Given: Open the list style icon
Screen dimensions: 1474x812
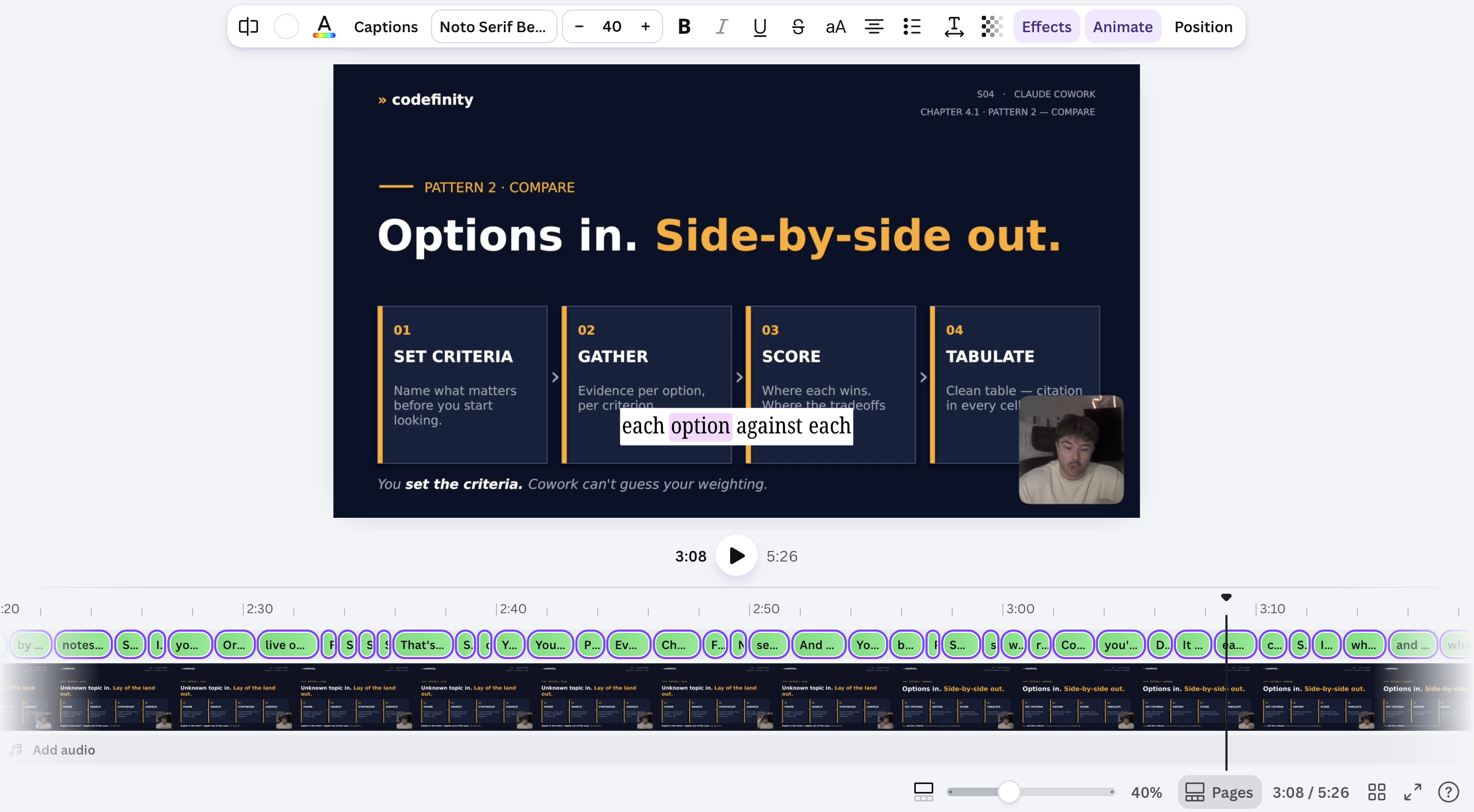Looking at the screenshot, I should 912,26.
